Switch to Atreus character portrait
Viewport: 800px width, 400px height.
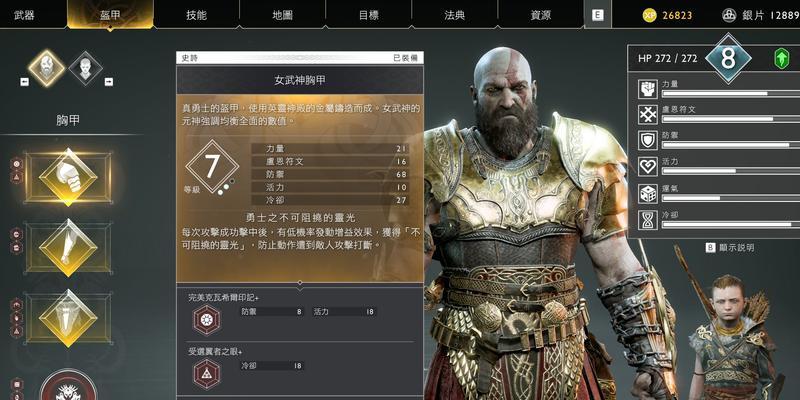click(85, 68)
